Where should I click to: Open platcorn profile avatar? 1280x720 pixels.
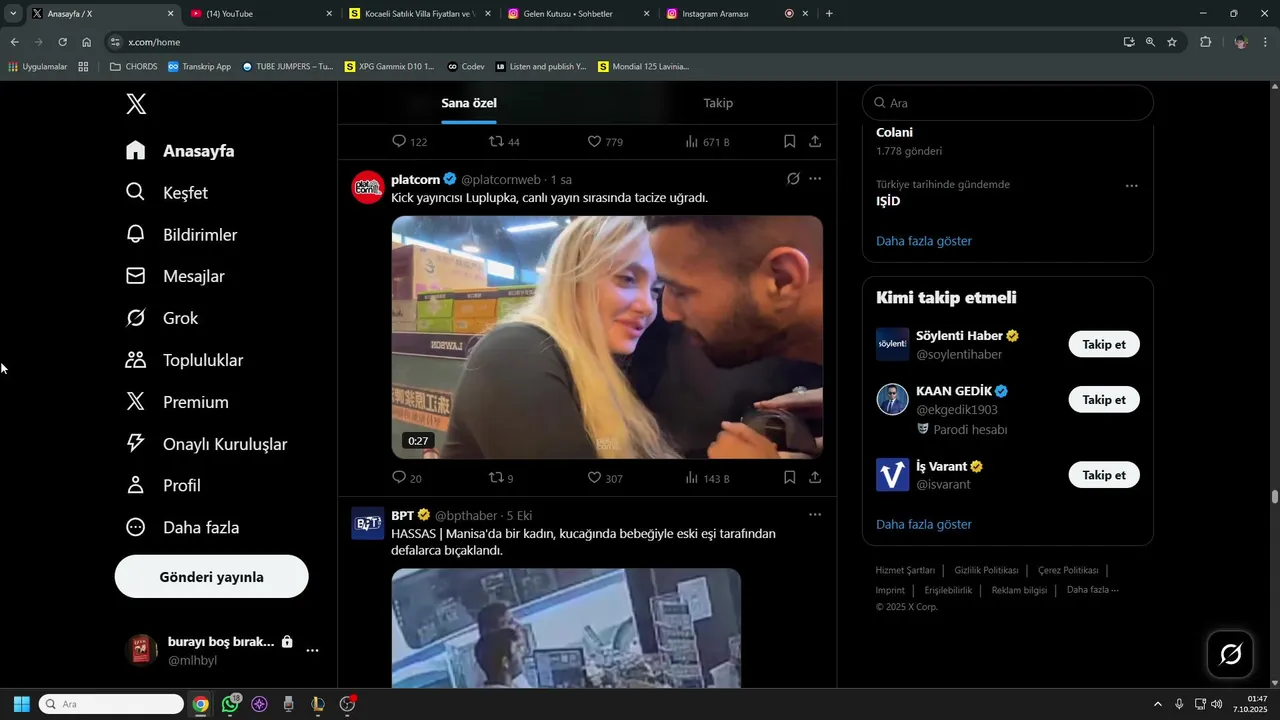368,187
